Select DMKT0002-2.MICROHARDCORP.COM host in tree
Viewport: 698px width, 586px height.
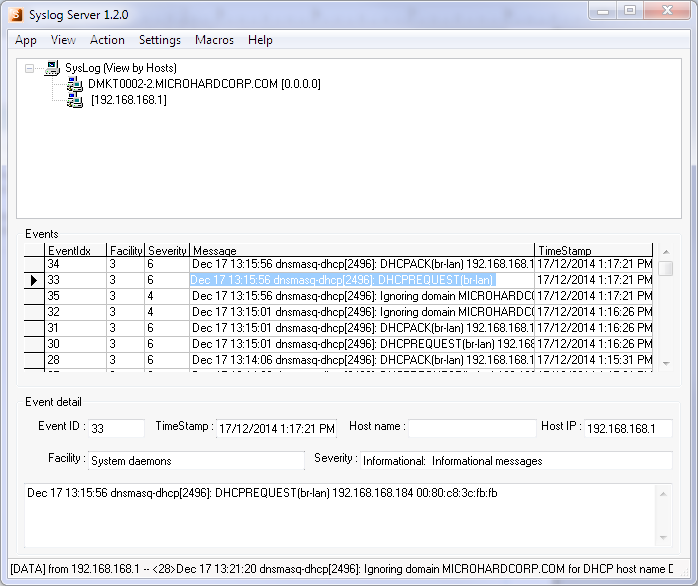point(204,84)
